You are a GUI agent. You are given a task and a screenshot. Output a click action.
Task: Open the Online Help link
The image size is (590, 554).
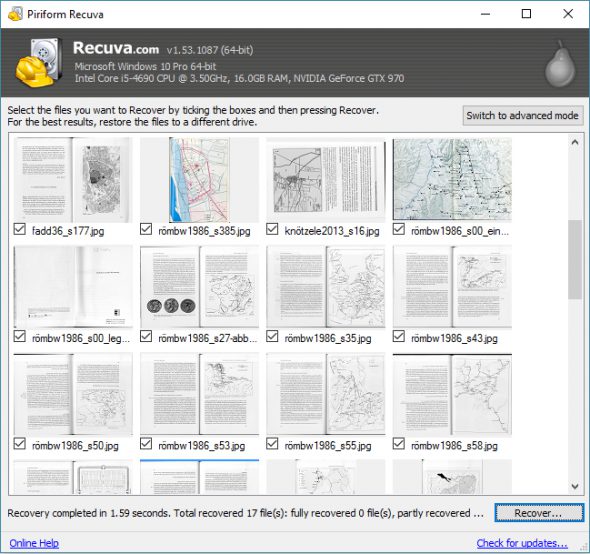pos(34,543)
